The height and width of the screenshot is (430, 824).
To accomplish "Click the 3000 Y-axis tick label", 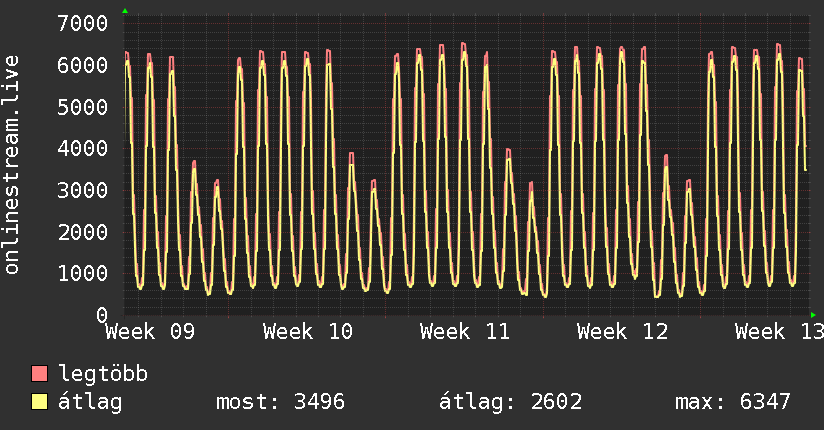I will (x=83, y=190).
